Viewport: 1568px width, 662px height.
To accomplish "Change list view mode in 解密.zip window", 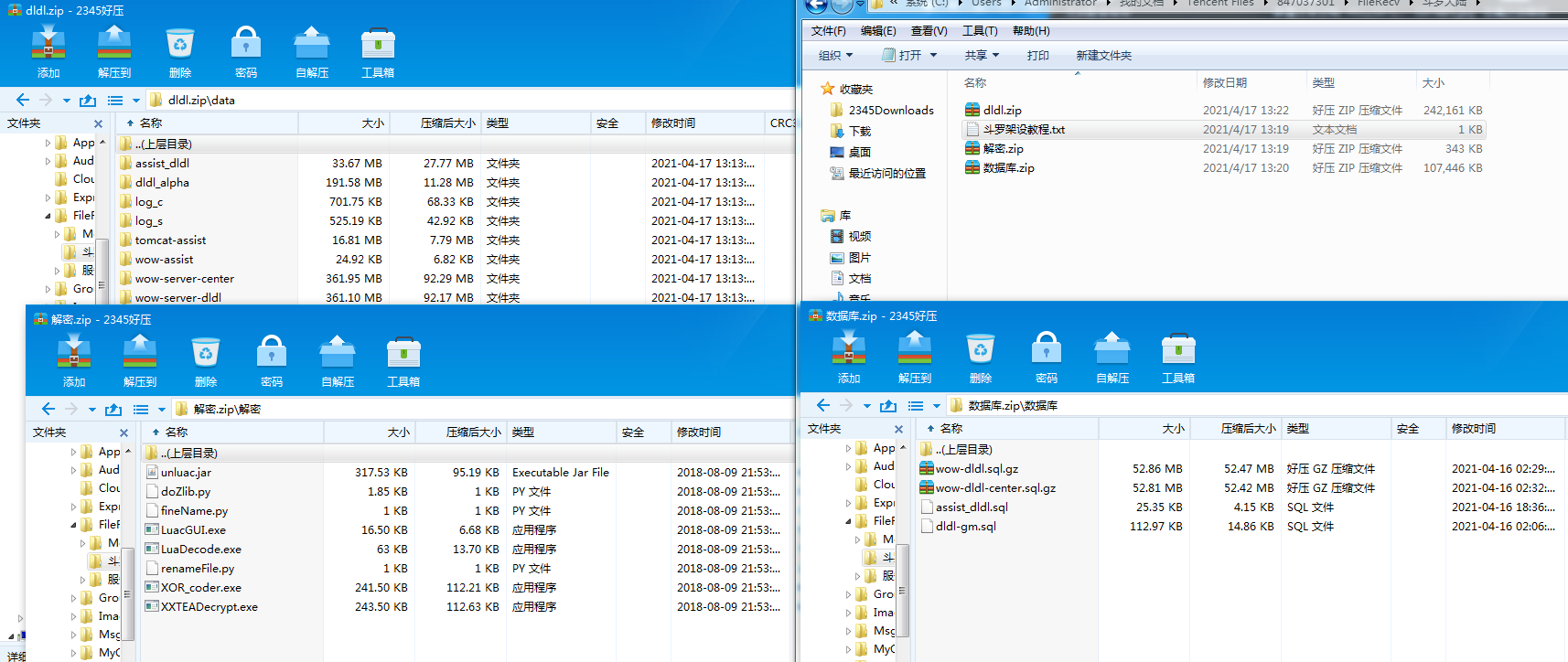I will (x=141, y=409).
